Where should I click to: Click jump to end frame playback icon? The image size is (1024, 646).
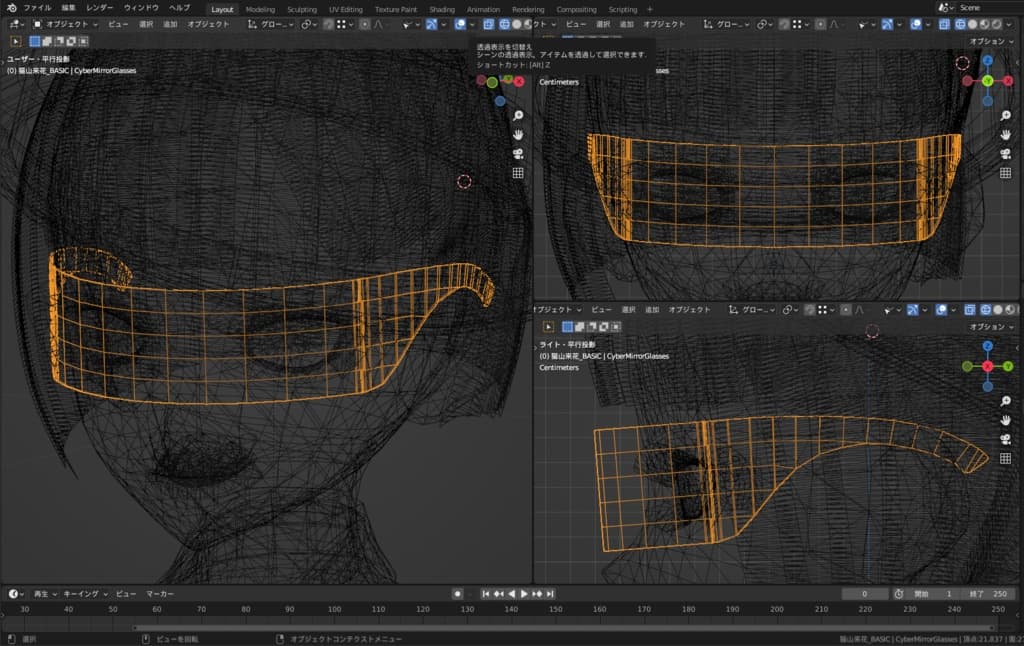pyautogui.click(x=550, y=594)
